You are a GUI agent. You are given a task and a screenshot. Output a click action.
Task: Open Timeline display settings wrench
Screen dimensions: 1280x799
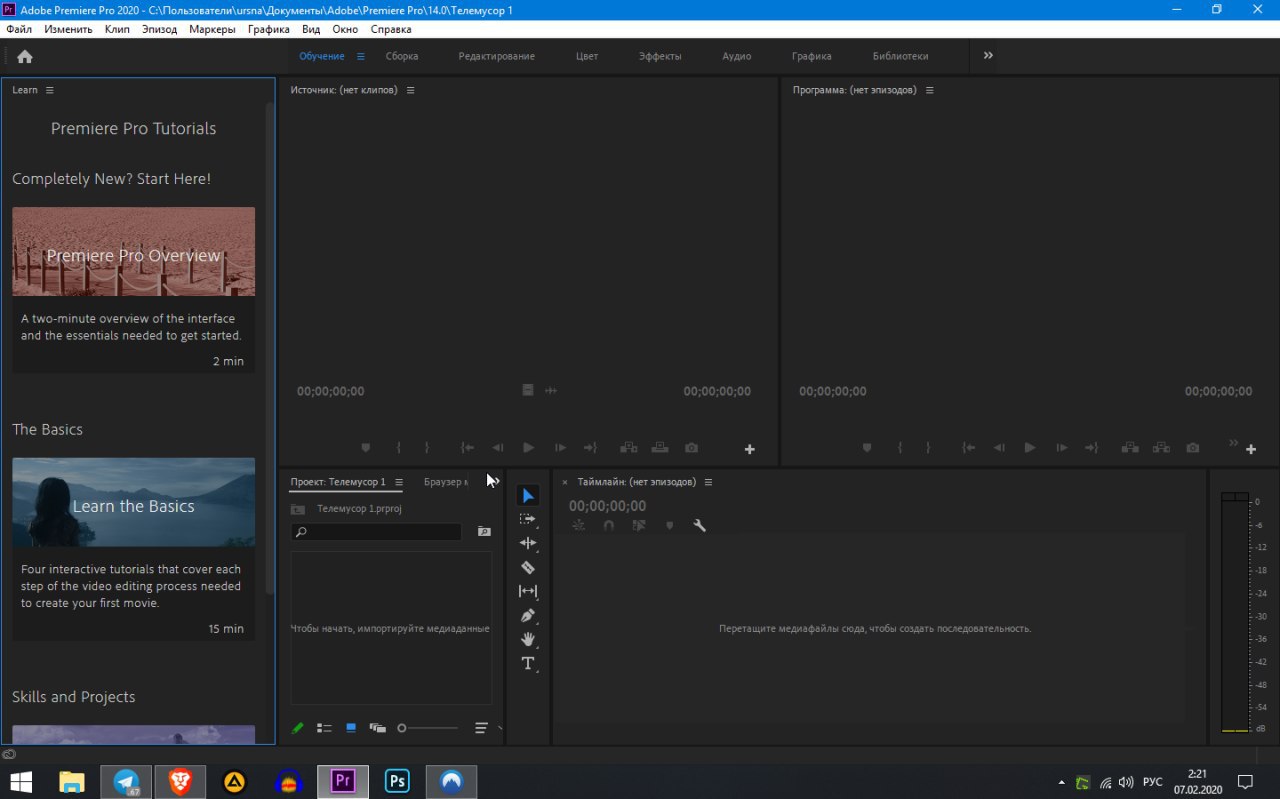699,525
